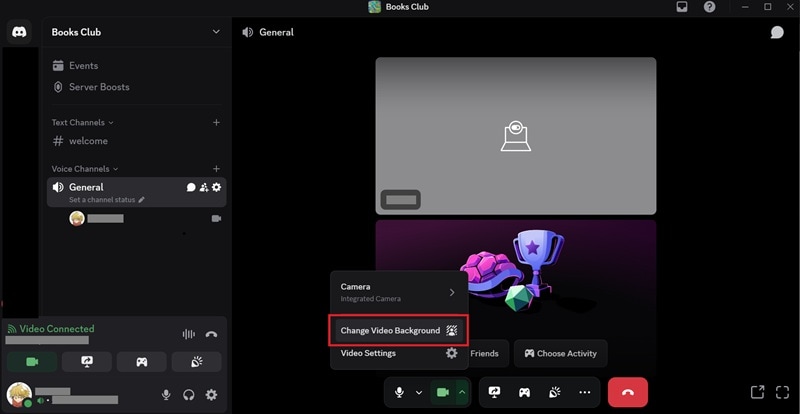This screenshot has width=800, height=414.
Task: Share your screen from sidebar panel
Action: (87, 362)
